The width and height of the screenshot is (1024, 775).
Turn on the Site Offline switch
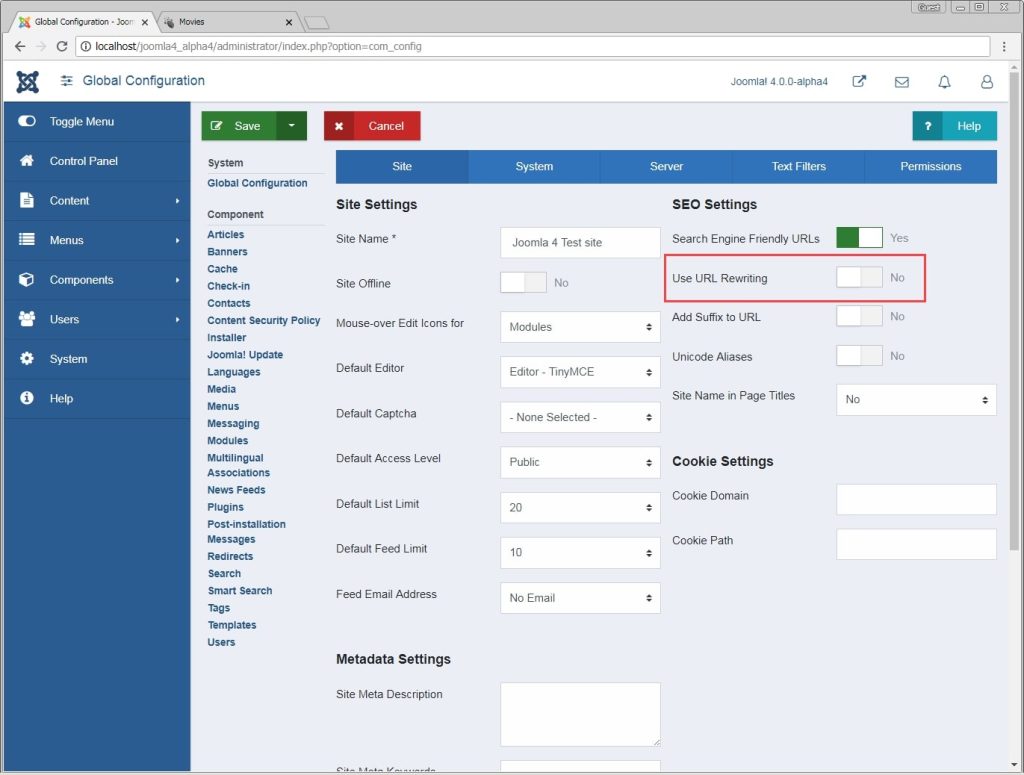click(x=522, y=283)
